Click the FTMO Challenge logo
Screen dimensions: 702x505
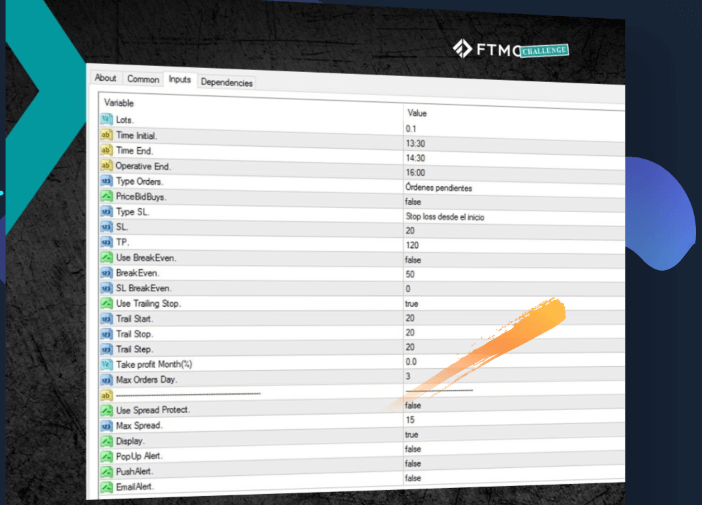coord(510,49)
